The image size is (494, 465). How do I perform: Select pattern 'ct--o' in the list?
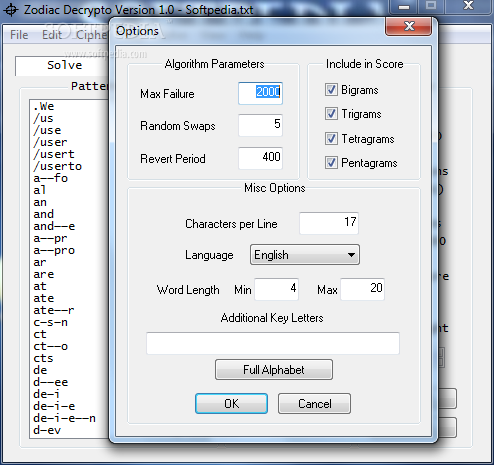point(50,346)
